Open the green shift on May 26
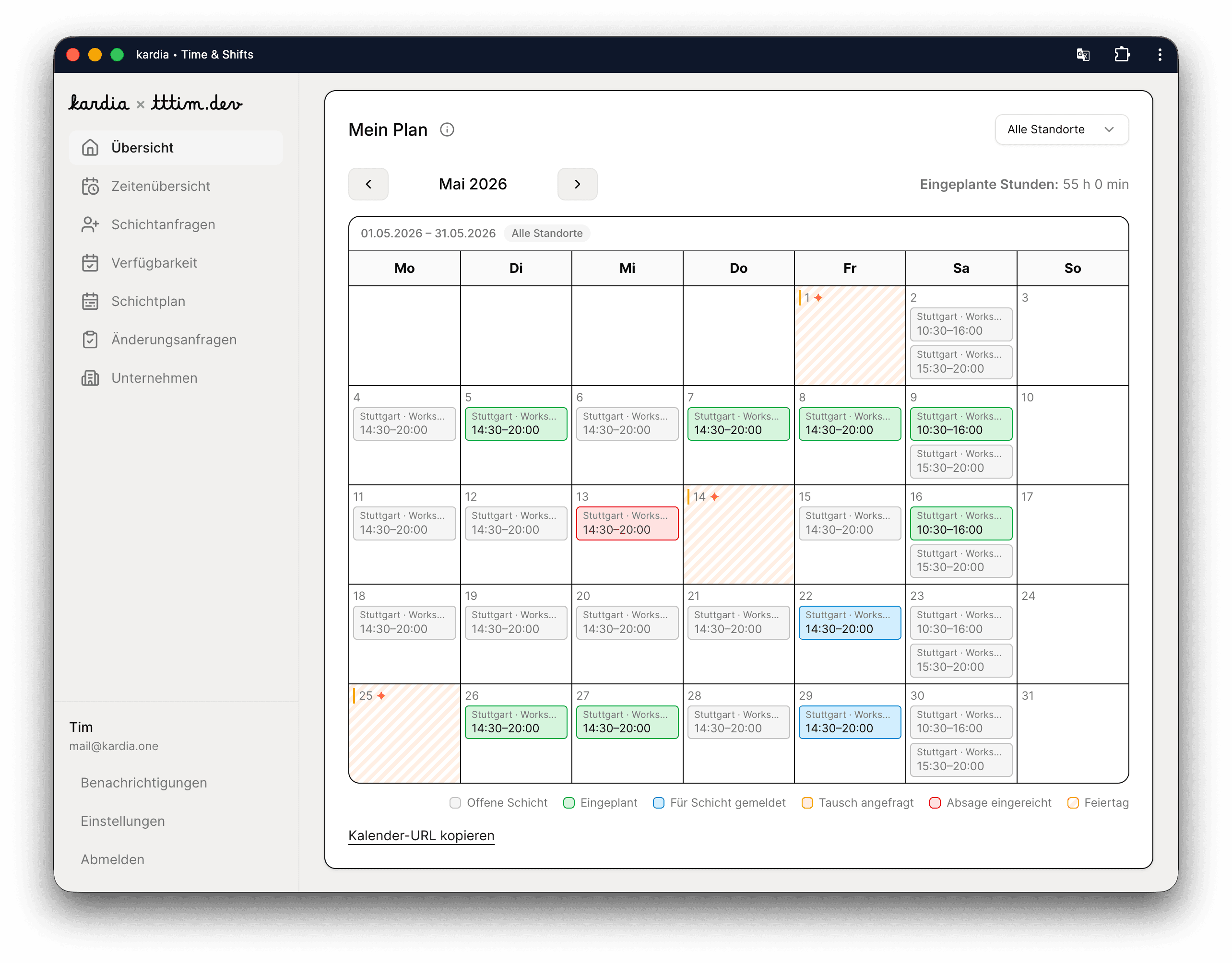This screenshot has width=1232, height=963. [x=516, y=722]
